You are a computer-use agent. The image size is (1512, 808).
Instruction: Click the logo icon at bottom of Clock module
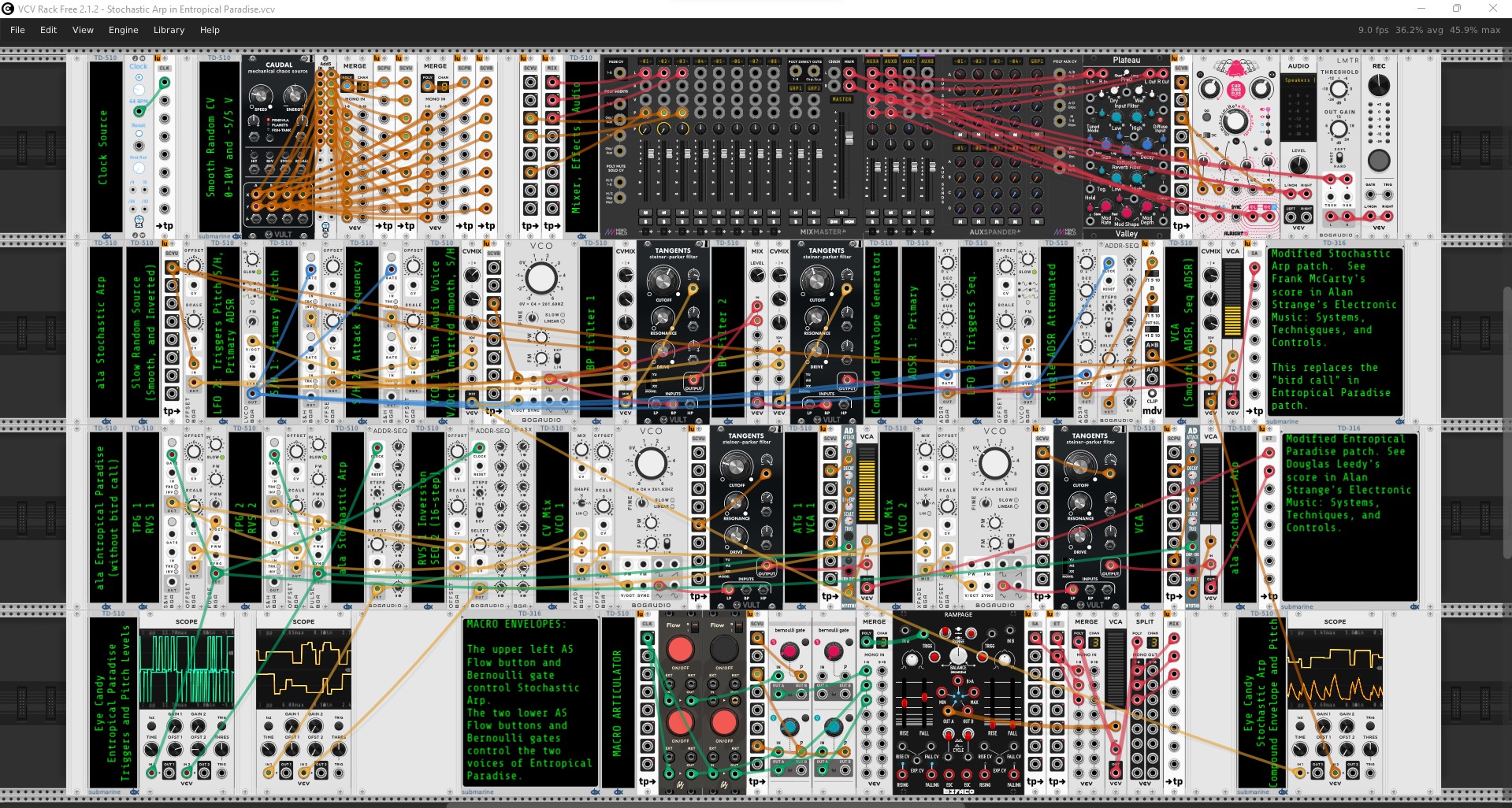(x=139, y=222)
